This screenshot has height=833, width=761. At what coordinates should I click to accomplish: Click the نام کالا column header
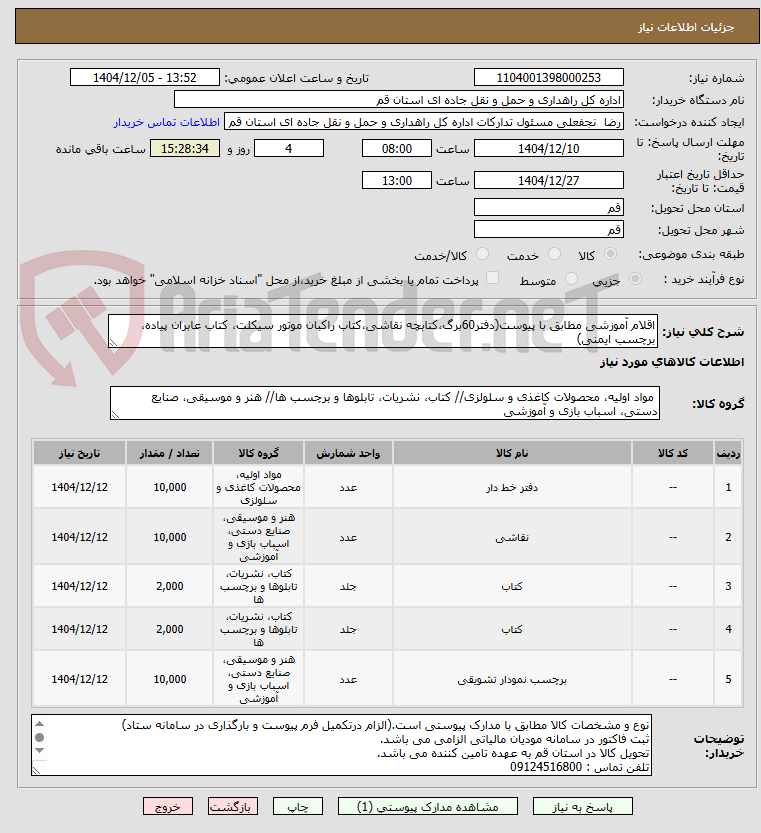point(512,453)
